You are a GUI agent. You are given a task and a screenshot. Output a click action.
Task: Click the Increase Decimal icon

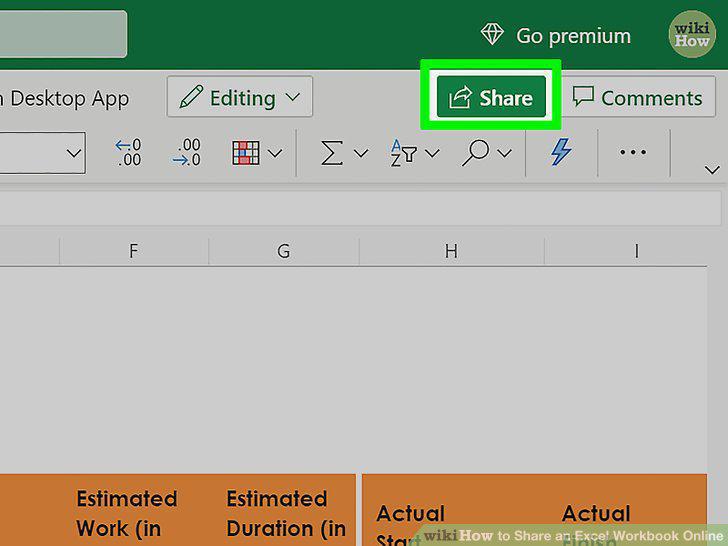pyautogui.click(x=128, y=152)
